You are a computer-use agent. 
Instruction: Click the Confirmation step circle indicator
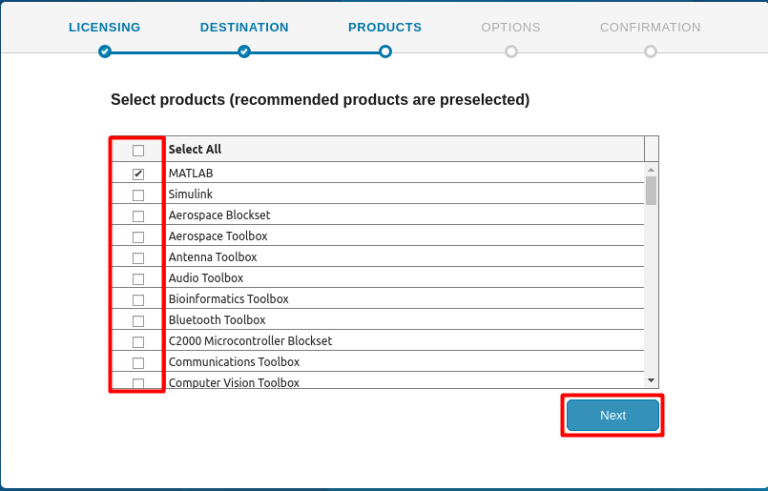[650, 51]
